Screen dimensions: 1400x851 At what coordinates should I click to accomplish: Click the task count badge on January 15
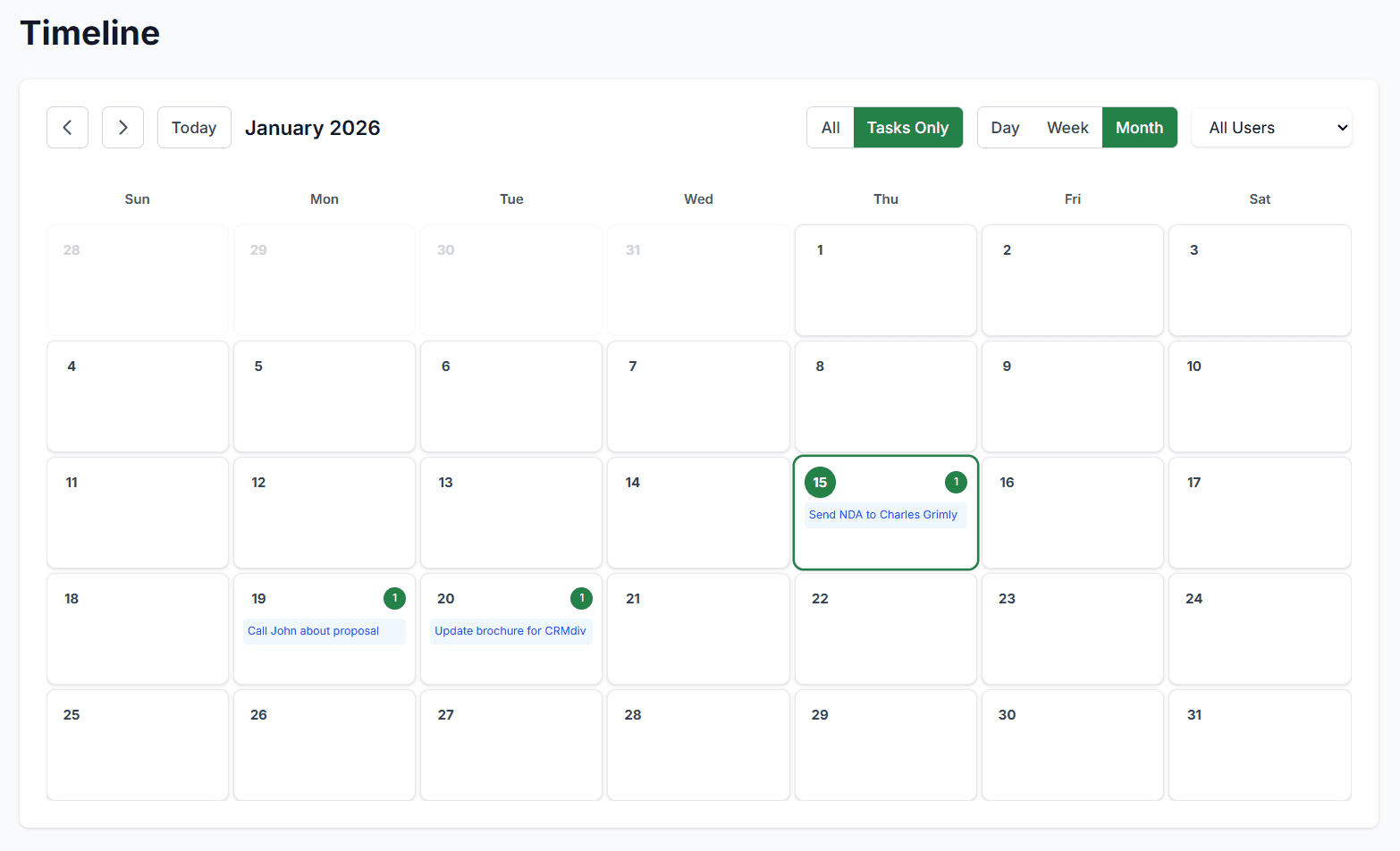956,482
